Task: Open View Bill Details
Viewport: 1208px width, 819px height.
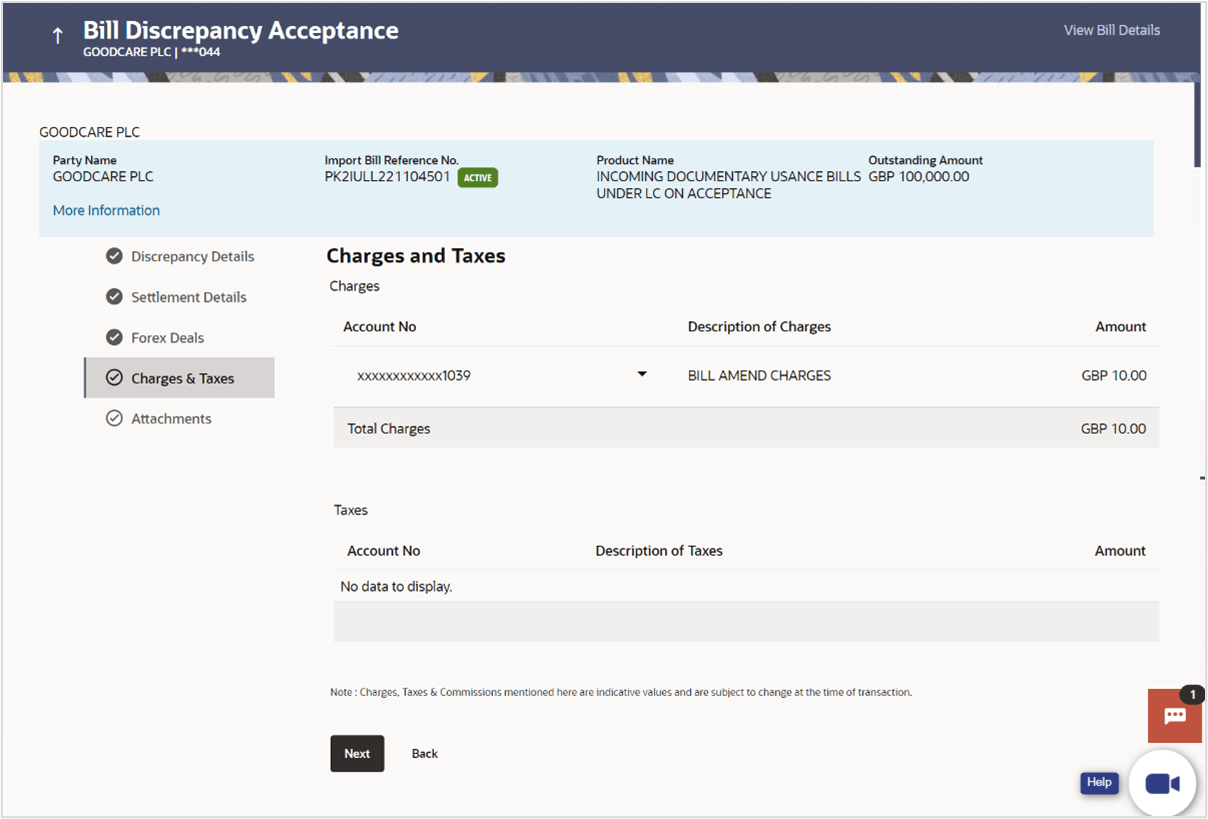Action: pos(1111,30)
